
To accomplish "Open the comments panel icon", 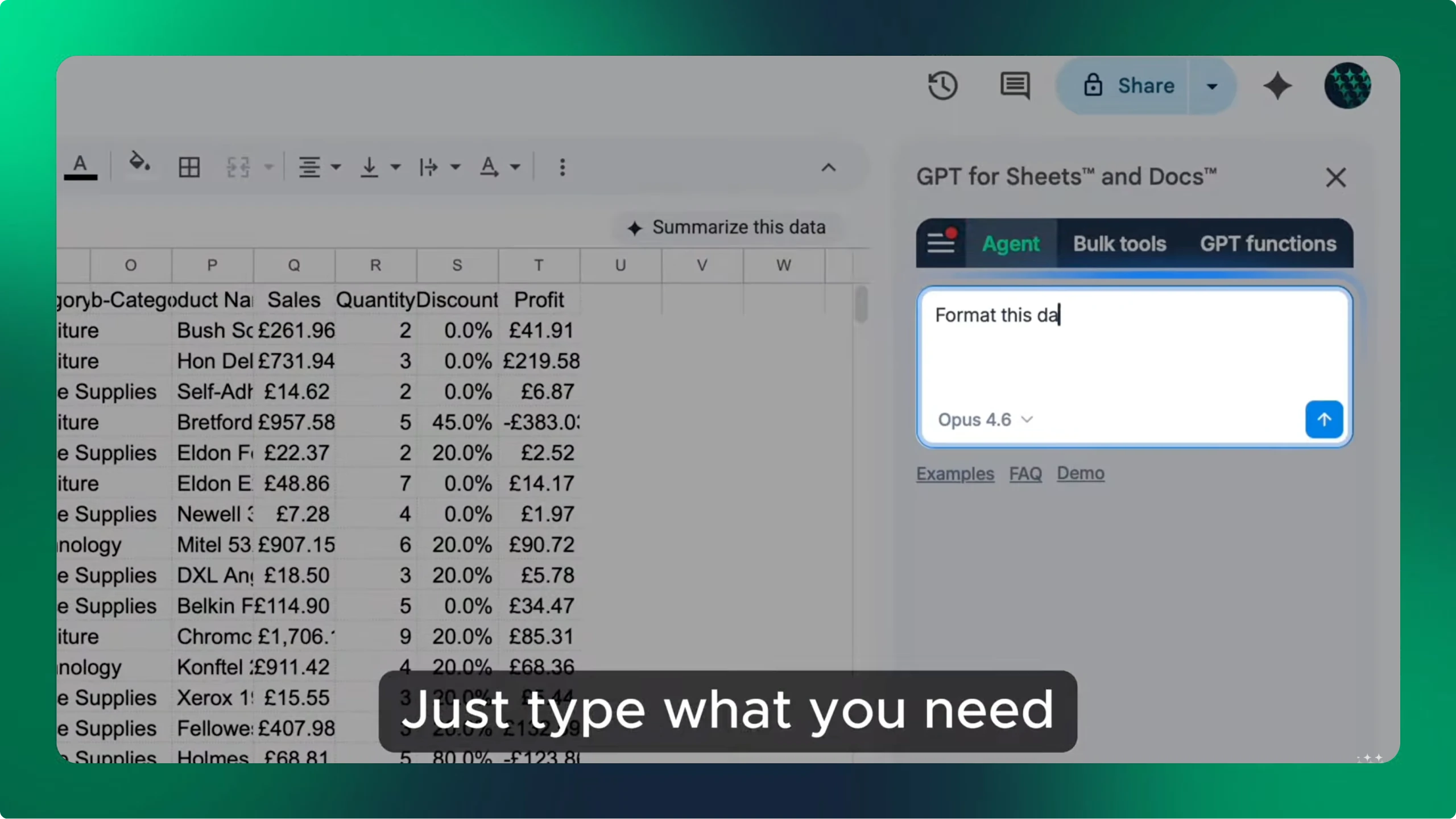I will click(x=1015, y=86).
